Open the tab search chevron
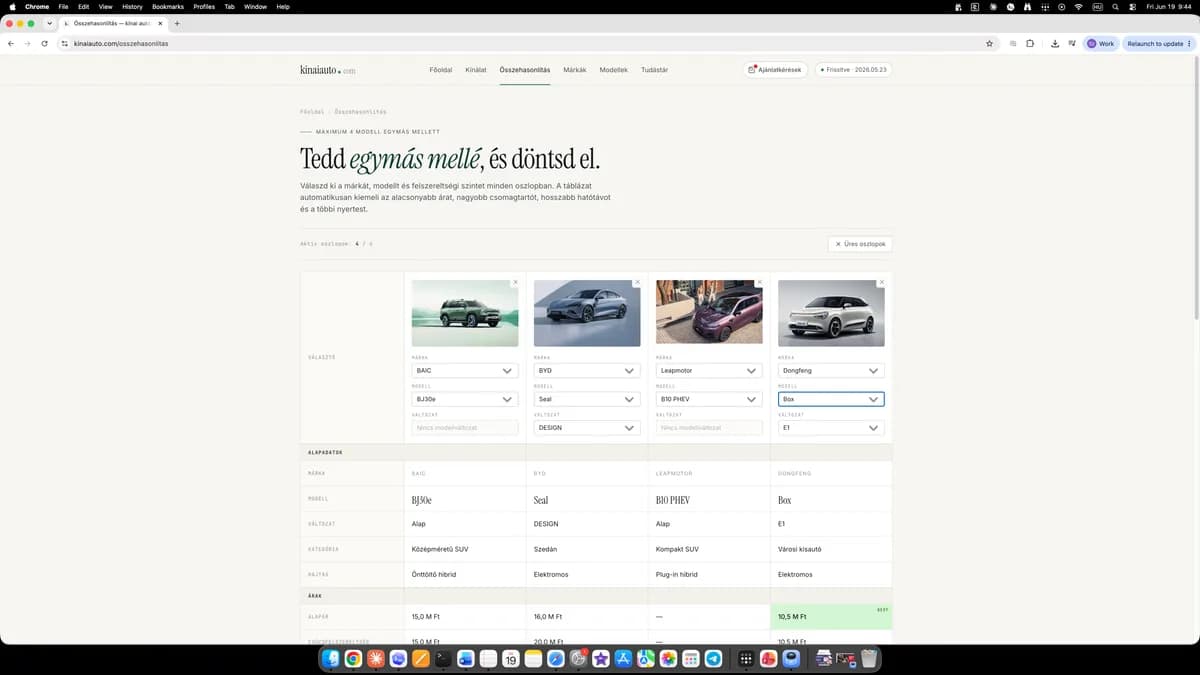 coord(49,23)
